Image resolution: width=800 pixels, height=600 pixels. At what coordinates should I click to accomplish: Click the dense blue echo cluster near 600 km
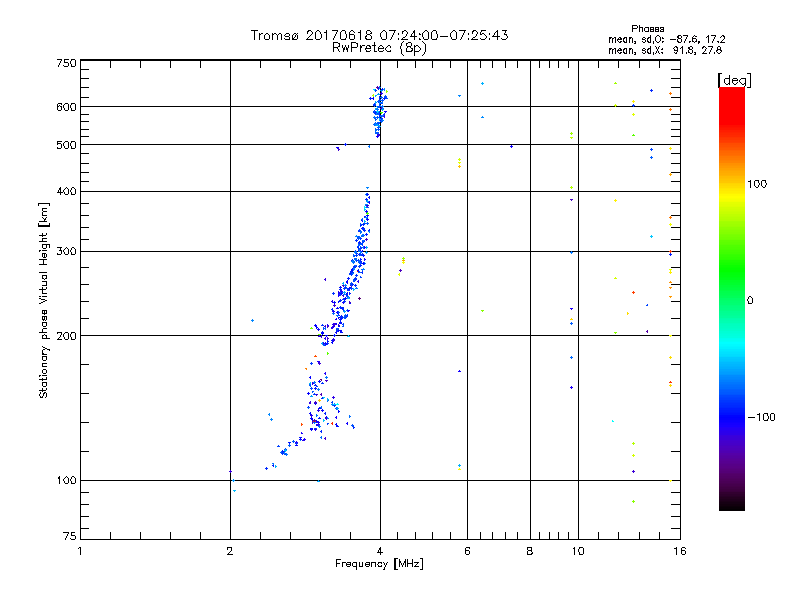[379, 110]
